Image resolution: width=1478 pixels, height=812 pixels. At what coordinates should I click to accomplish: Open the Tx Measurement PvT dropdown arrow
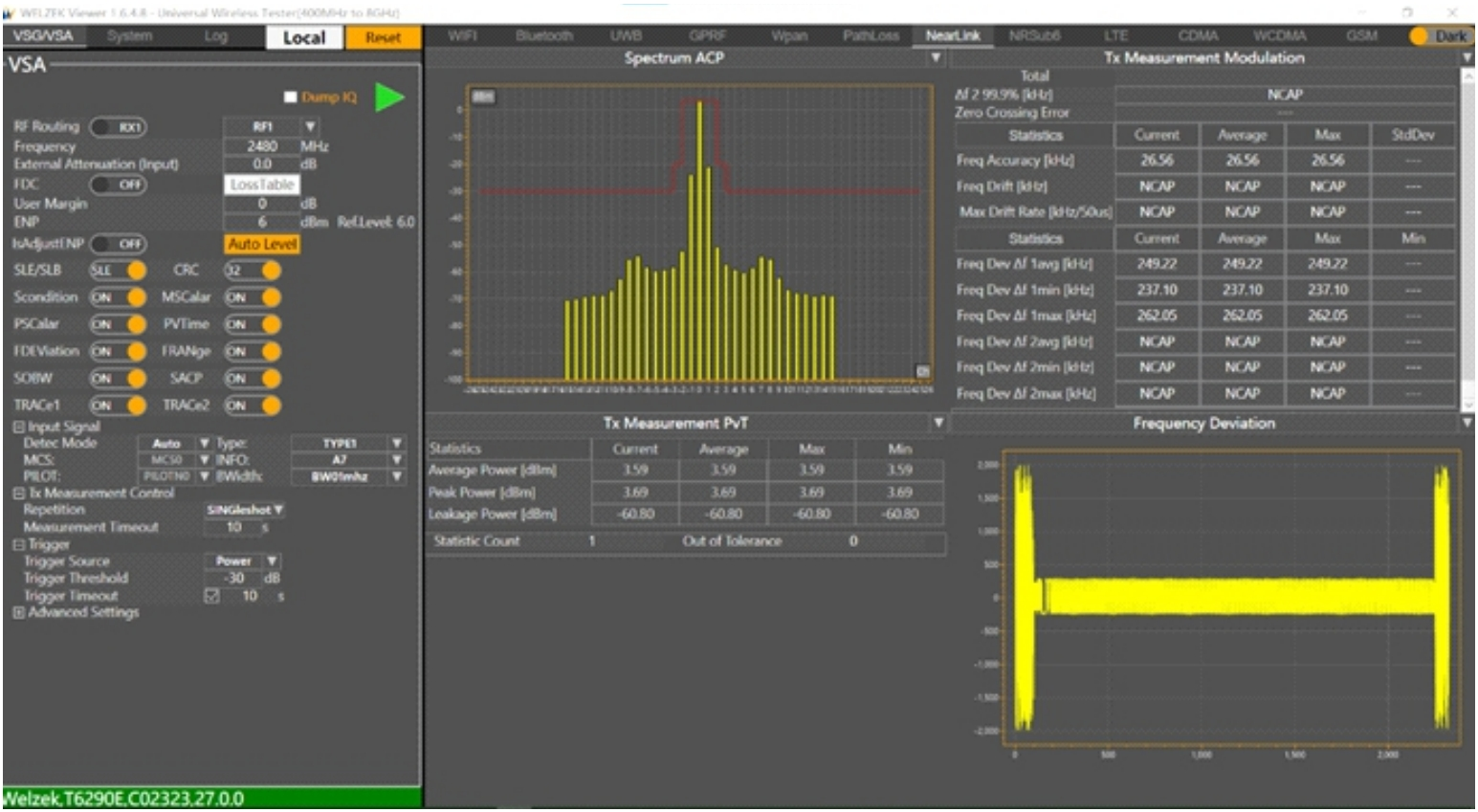[938, 423]
